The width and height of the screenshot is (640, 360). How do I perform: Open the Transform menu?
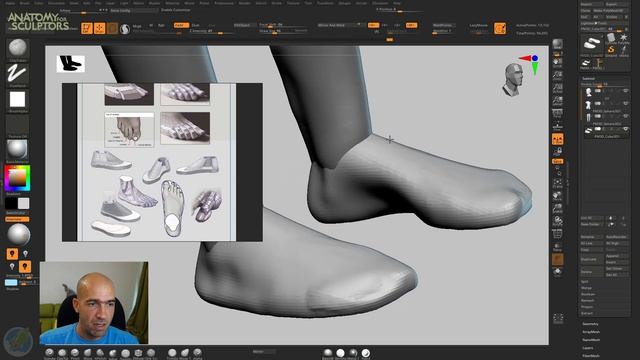325,3
